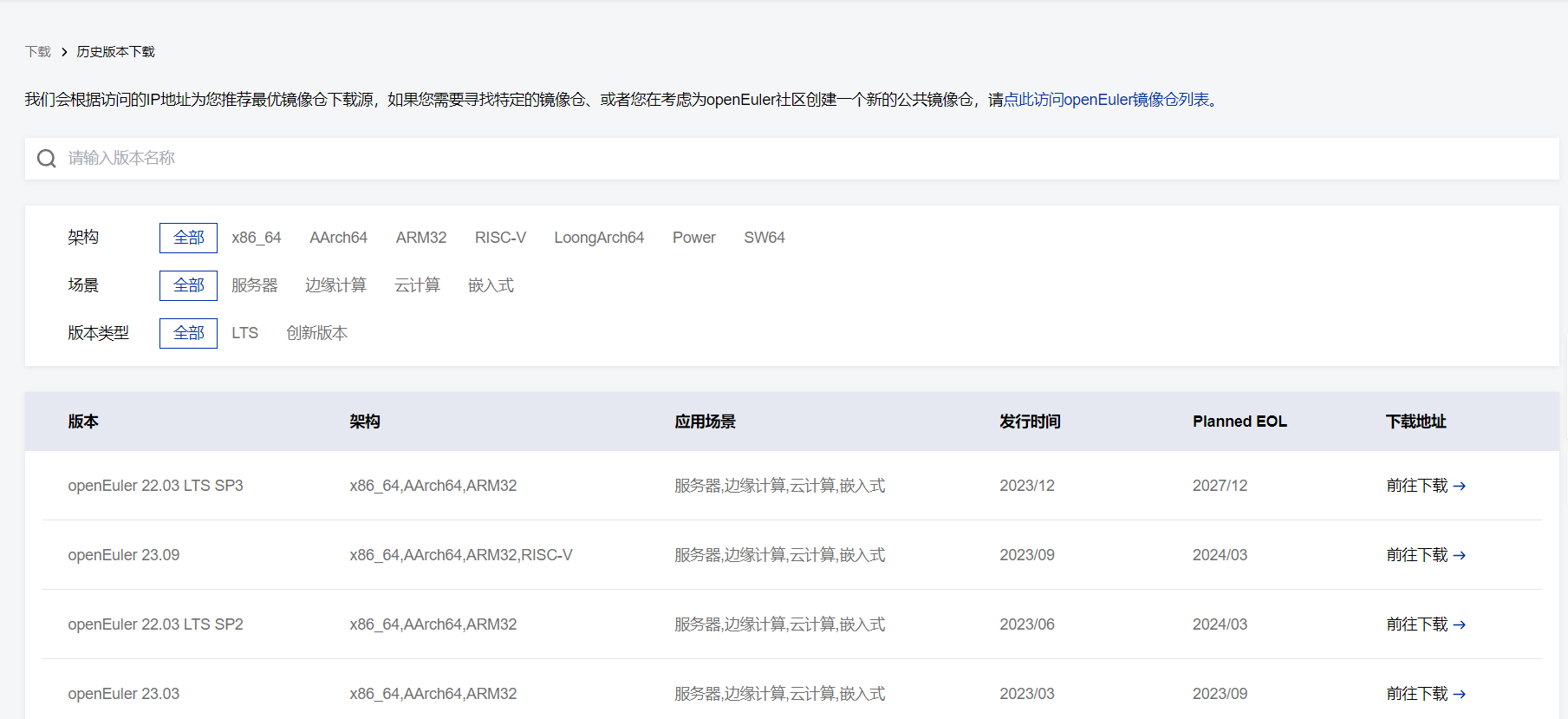1568x719 pixels.
Task: Click the search magnifier icon
Action: (47, 159)
